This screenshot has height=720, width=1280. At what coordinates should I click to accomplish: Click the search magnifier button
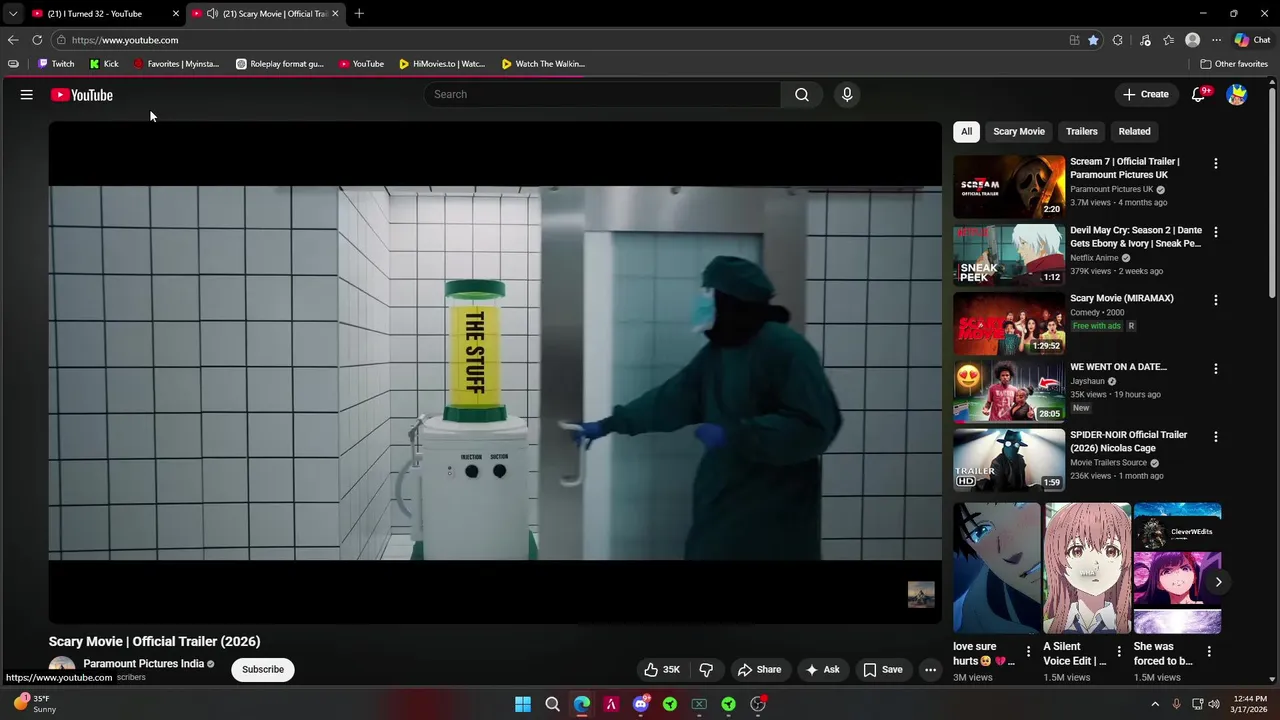(x=802, y=94)
